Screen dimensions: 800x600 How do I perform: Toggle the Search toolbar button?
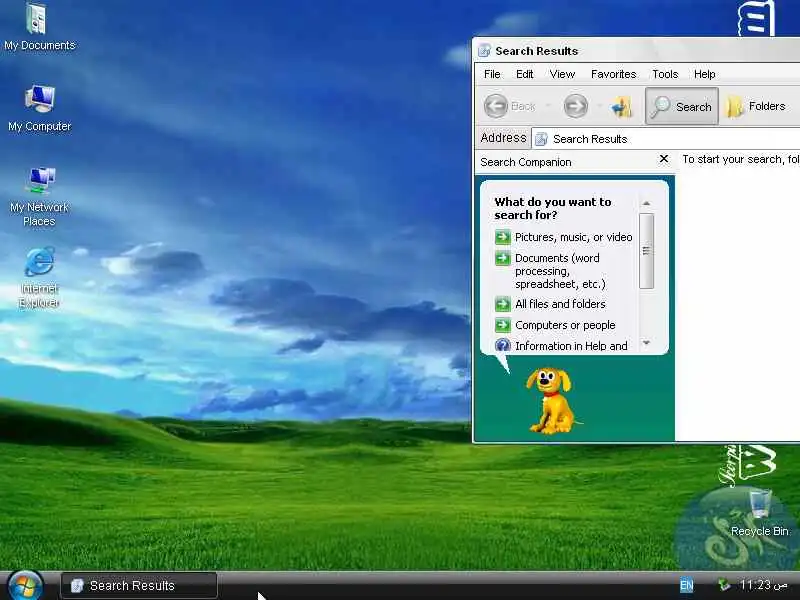[x=682, y=106]
